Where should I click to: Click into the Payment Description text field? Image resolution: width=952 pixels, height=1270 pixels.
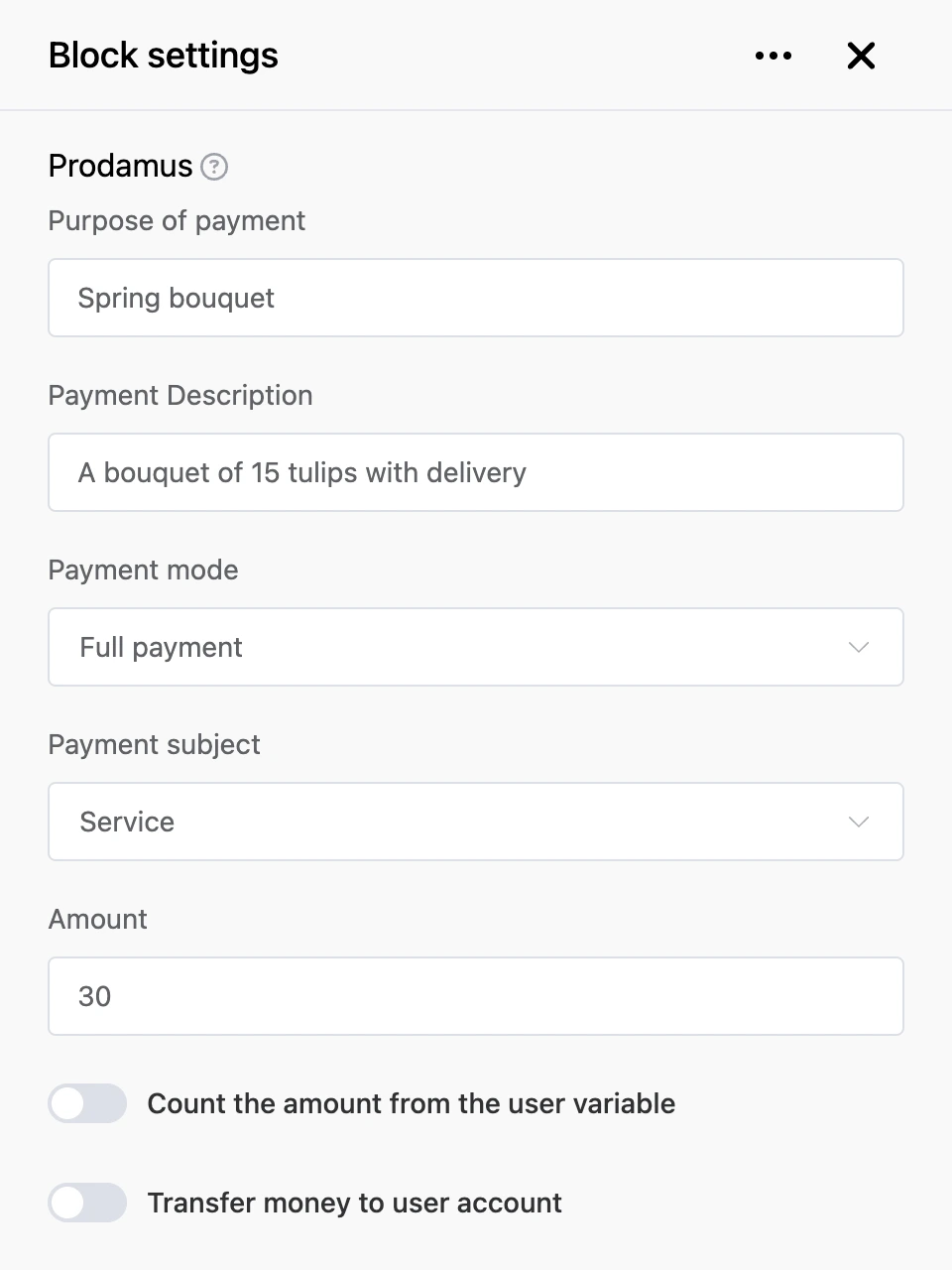click(476, 472)
